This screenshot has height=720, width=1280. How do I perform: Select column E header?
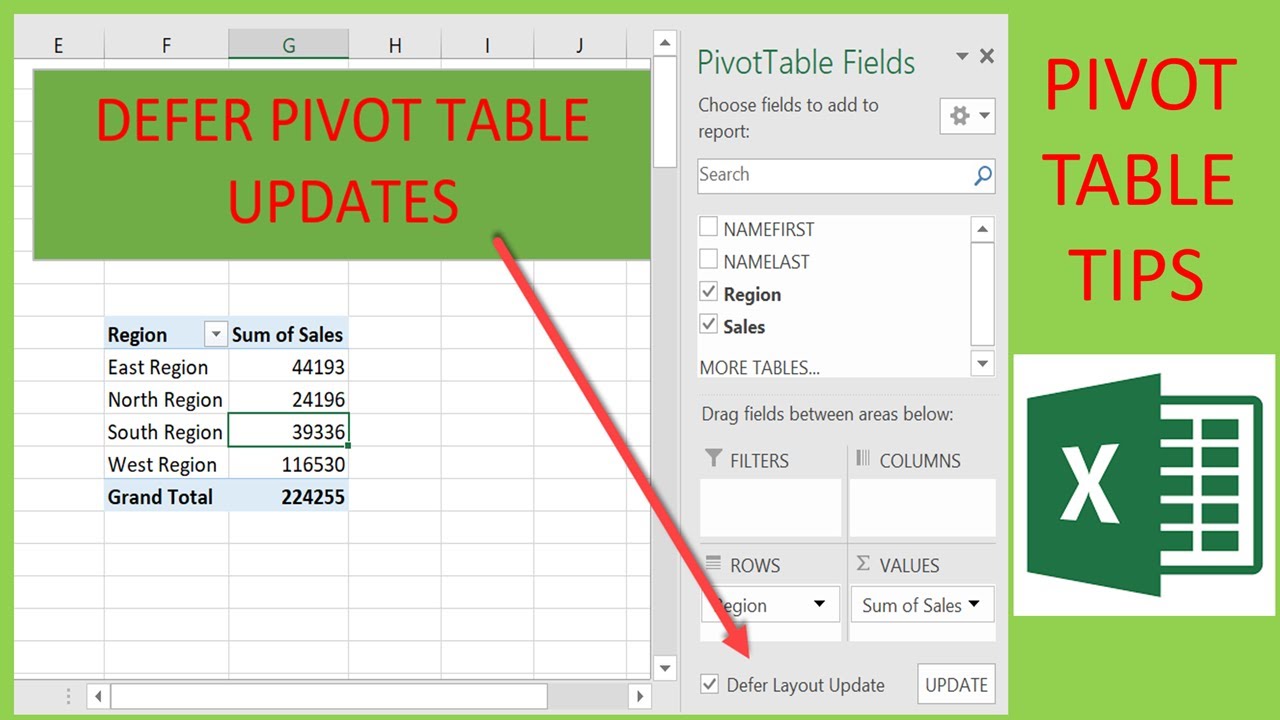click(59, 44)
